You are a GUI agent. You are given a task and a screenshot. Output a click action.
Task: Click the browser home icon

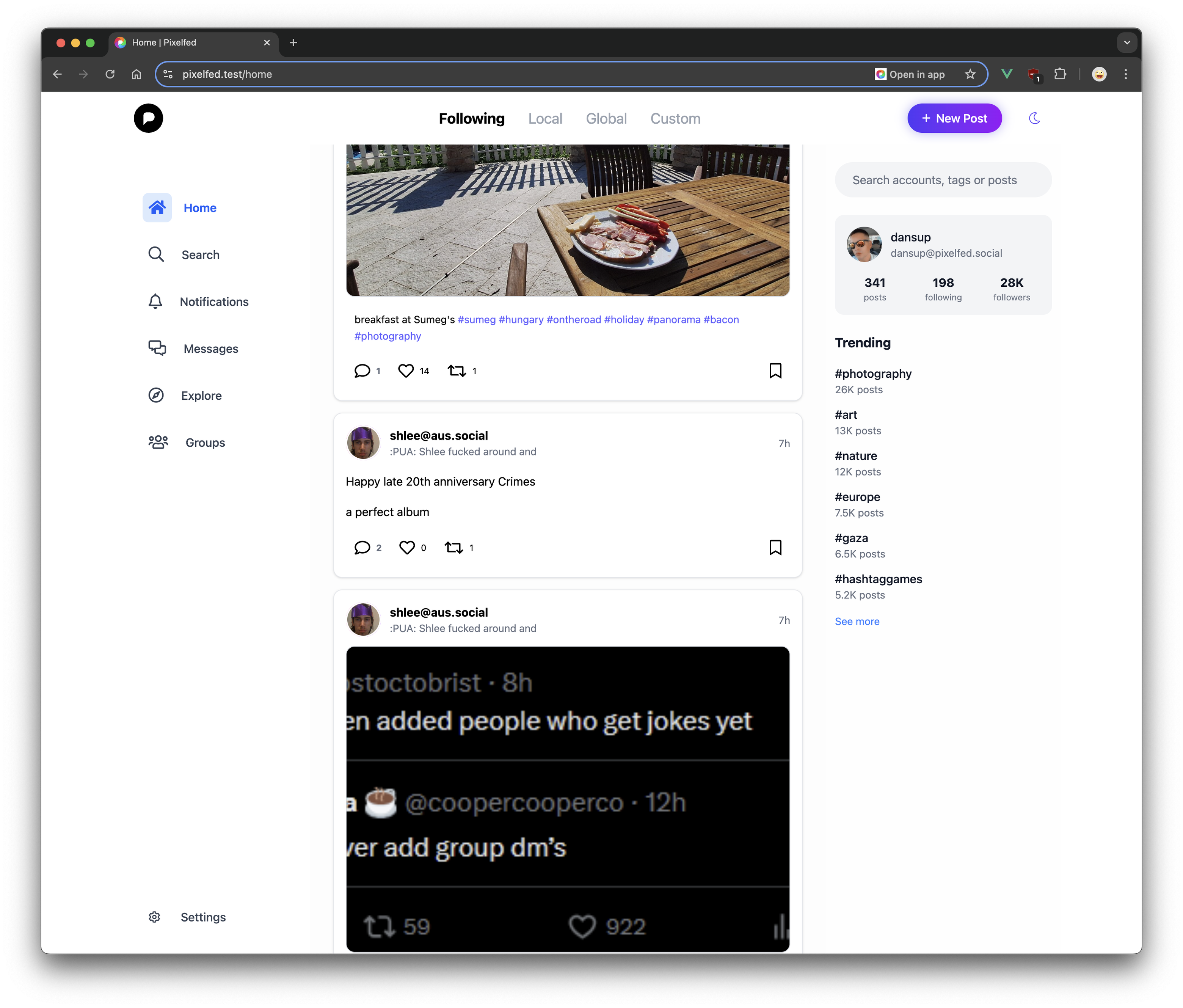[136, 74]
